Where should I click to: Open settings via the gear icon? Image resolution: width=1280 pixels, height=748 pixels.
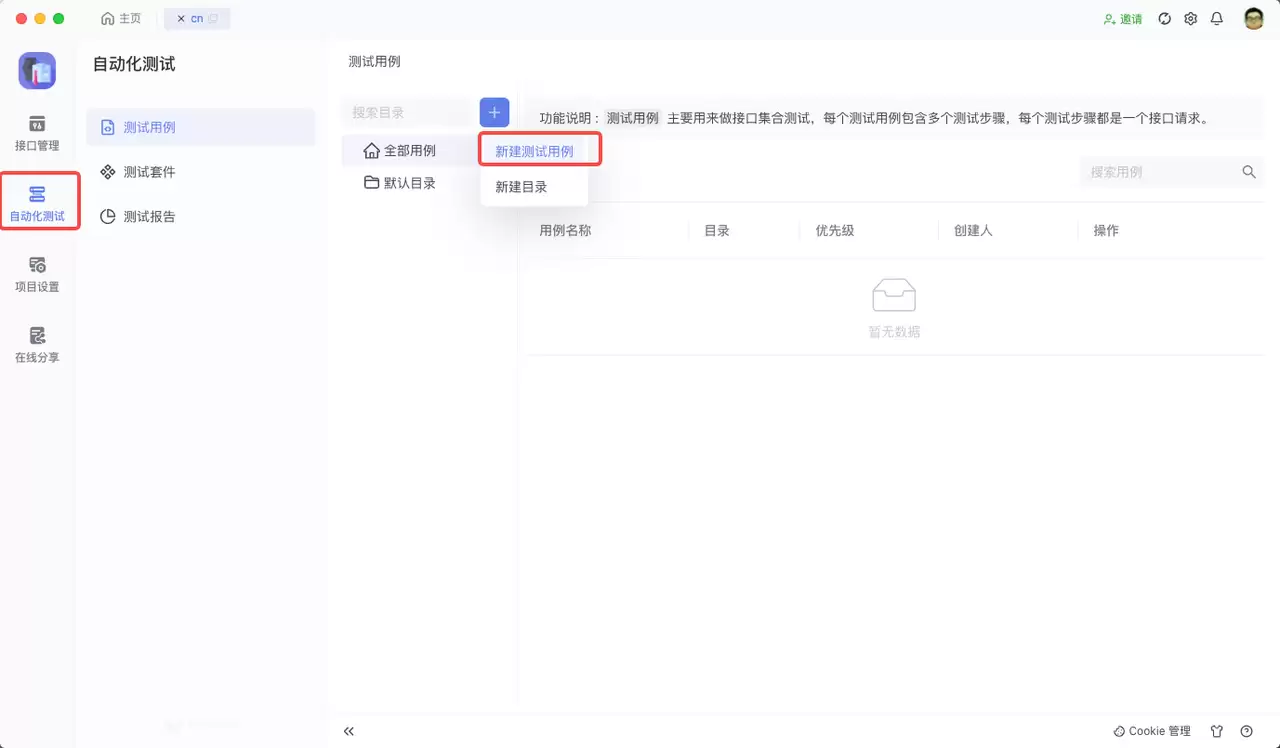[1191, 19]
